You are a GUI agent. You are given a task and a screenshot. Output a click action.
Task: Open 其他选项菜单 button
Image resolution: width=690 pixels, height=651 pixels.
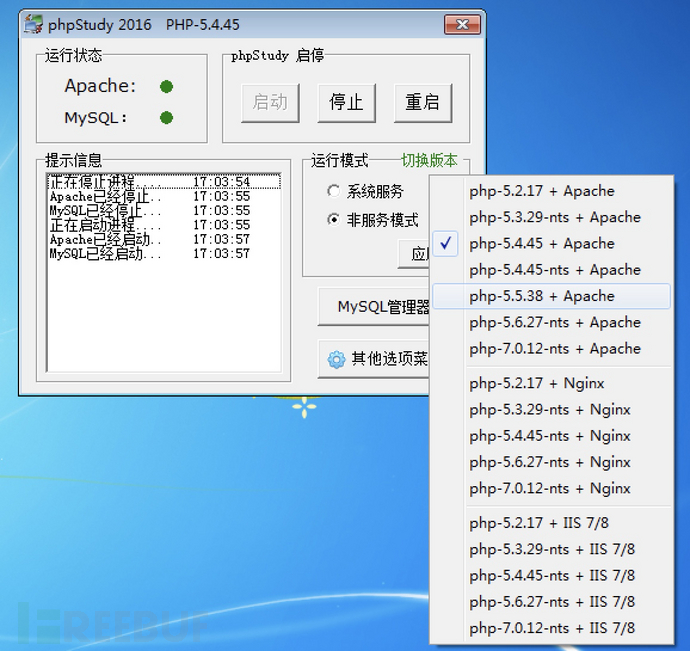(374, 359)
